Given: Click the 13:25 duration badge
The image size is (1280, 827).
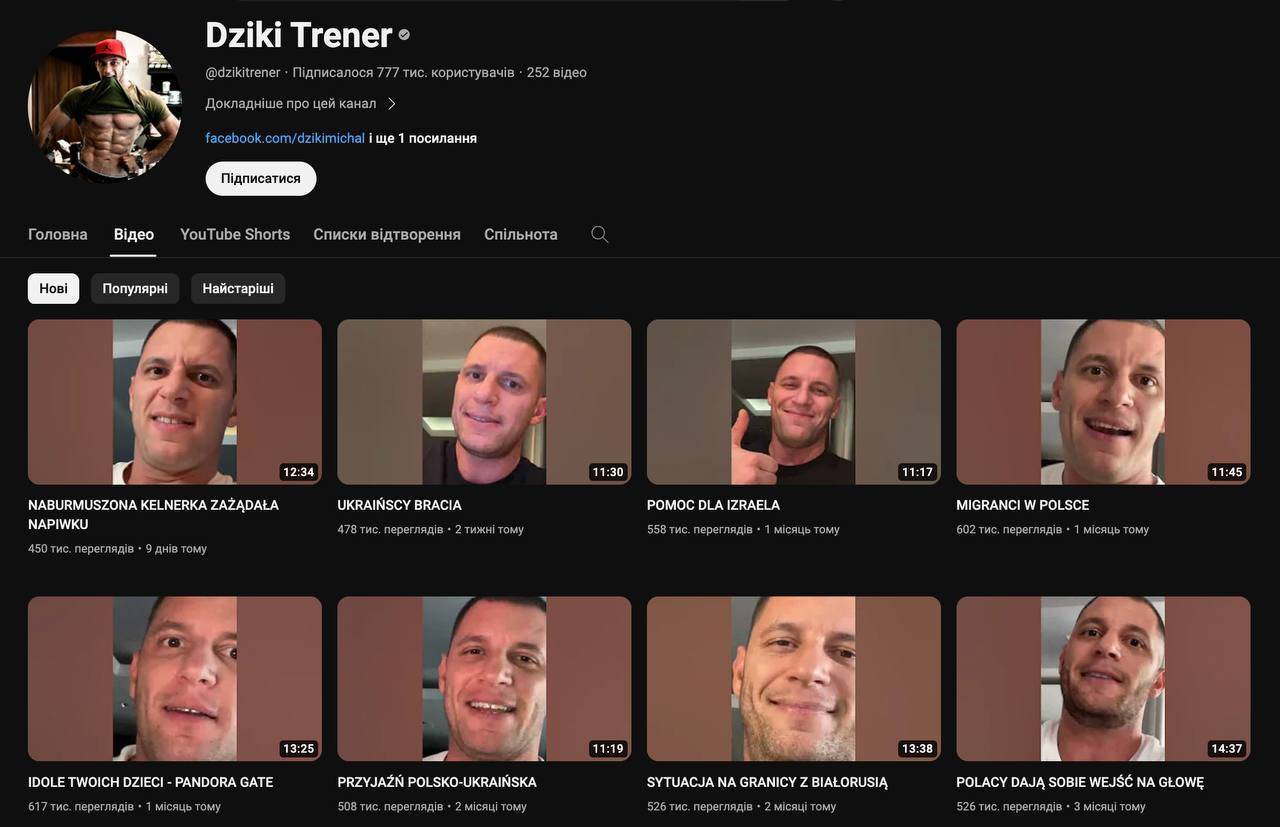Looking at the screenshot, I should [298, 749].
